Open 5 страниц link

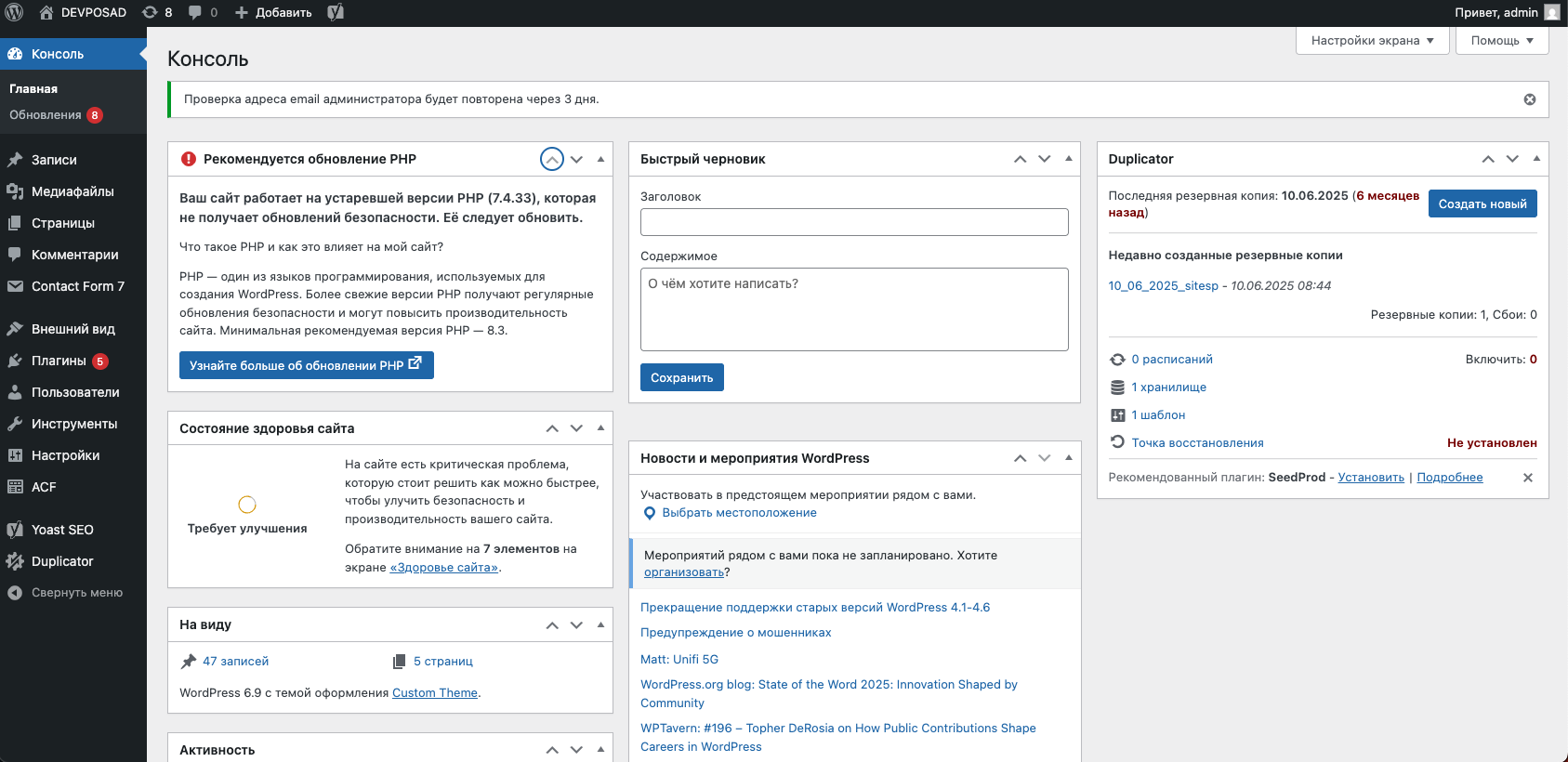pos(443,662)
